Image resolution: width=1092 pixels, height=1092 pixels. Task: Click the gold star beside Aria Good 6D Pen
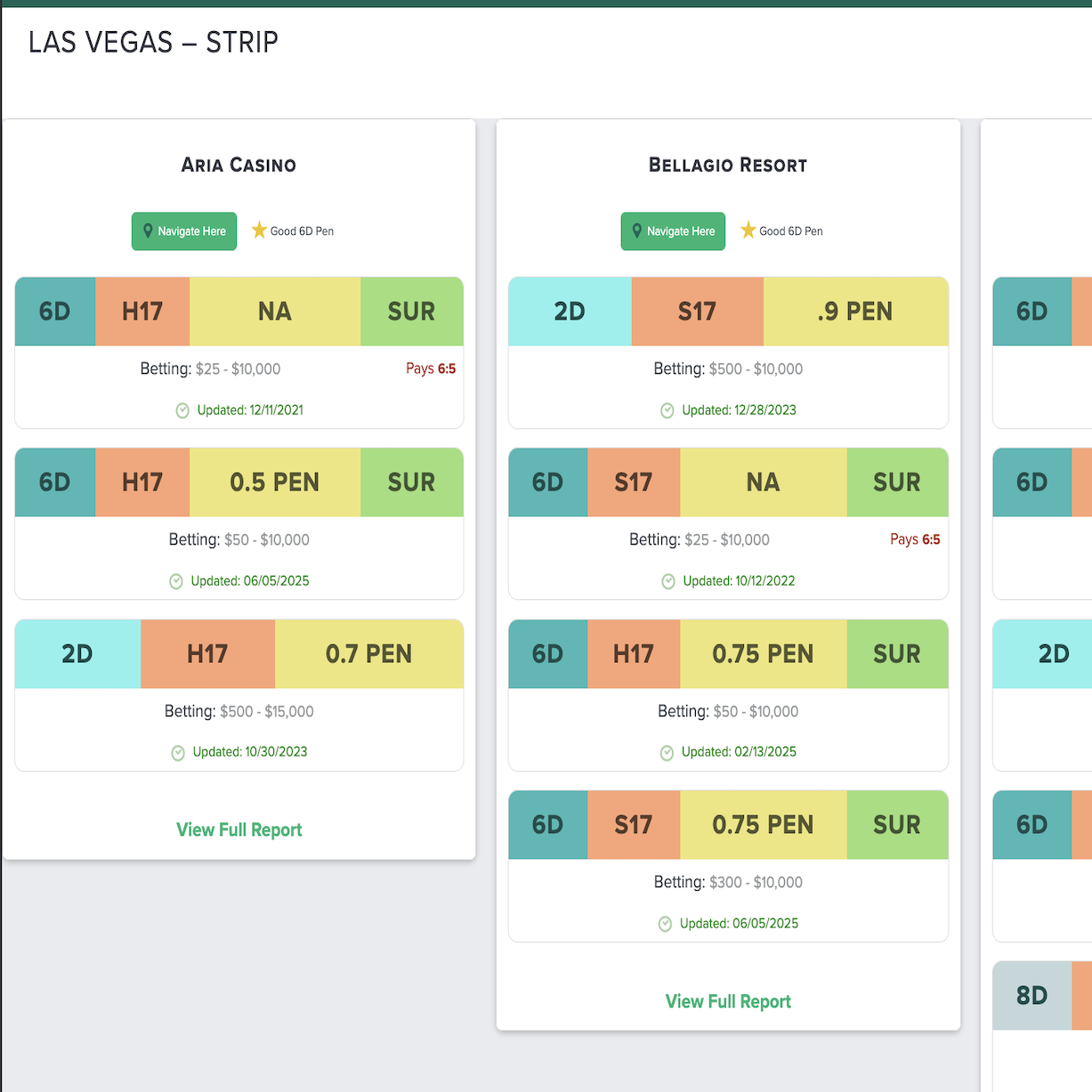(259, 231)
